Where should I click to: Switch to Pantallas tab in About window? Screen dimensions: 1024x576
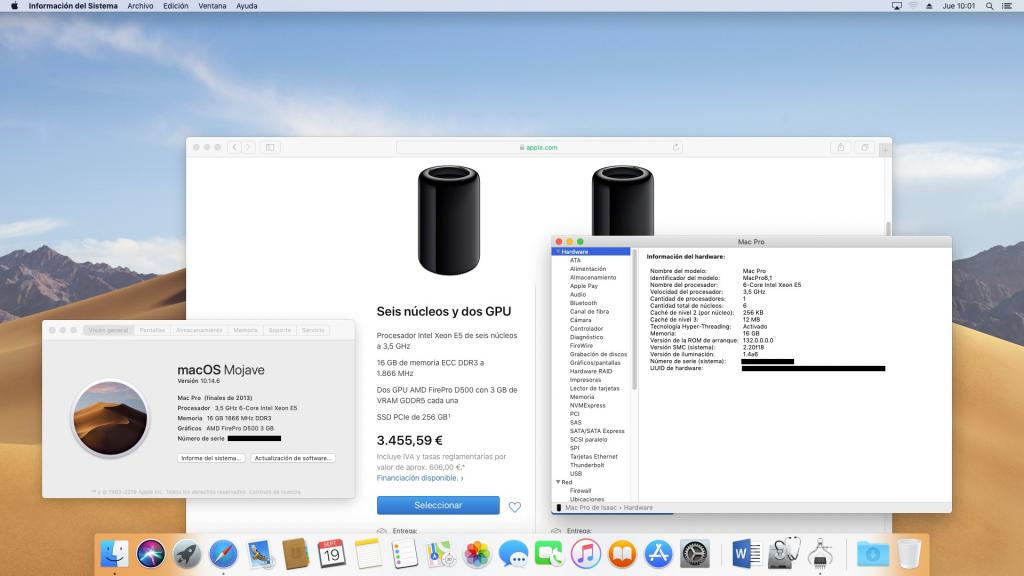pyautogui.click(x=152, y=330)
